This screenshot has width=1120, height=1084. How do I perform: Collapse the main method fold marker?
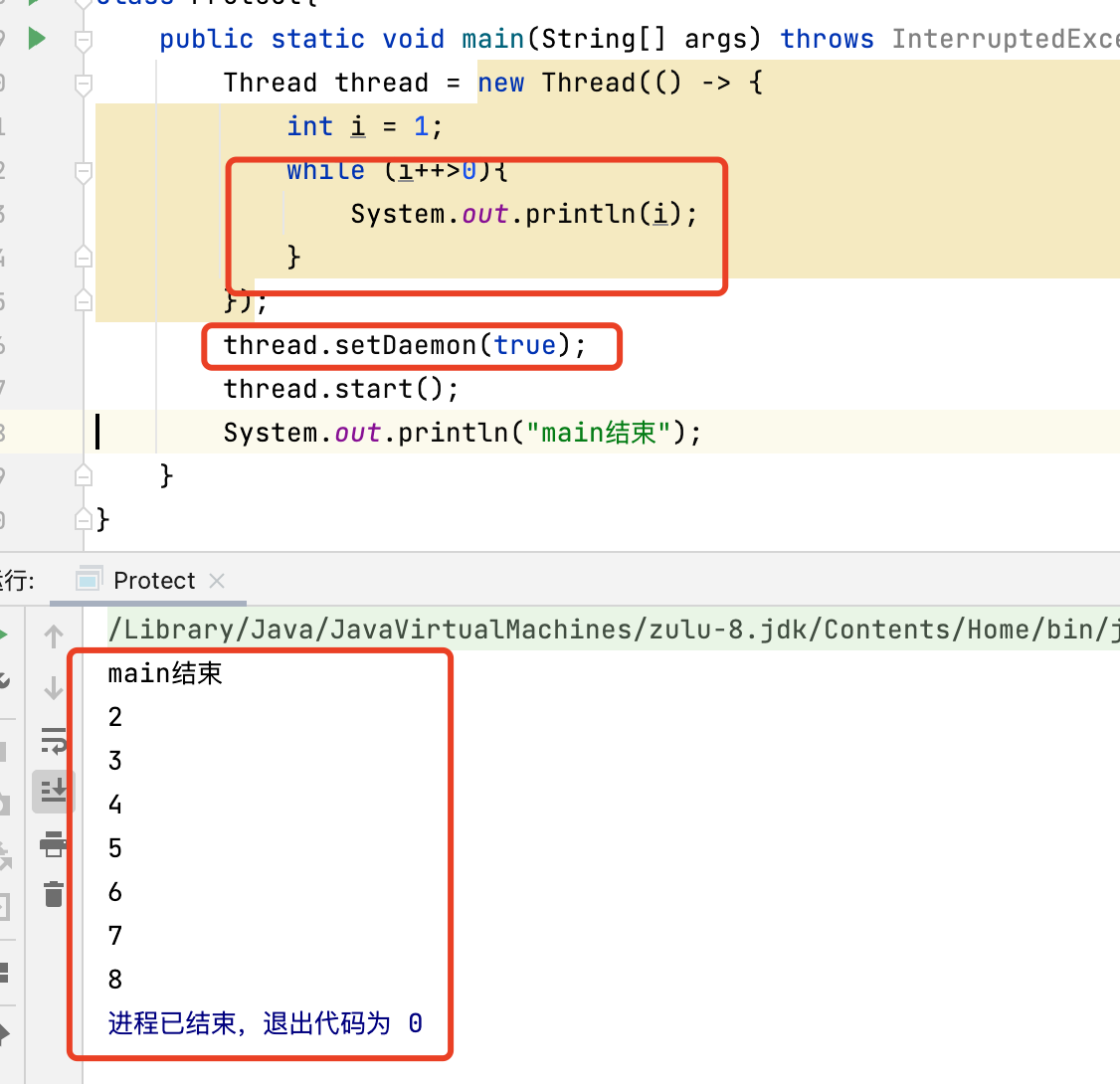(84, 40)
